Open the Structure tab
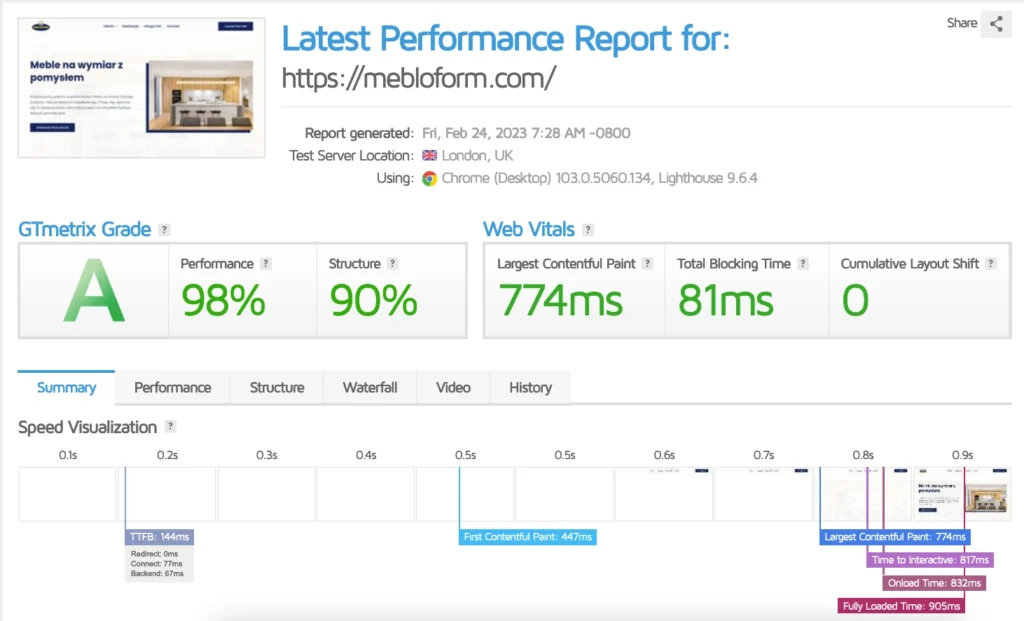The width and height of the screenshot is (1024, 621). pyautogui.click(x=277, y=387)
